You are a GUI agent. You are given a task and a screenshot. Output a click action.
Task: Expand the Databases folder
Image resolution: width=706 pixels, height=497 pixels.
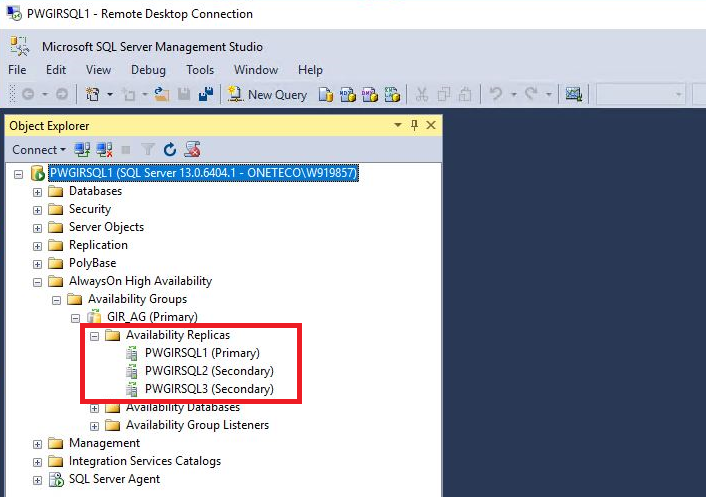(37, 192)
